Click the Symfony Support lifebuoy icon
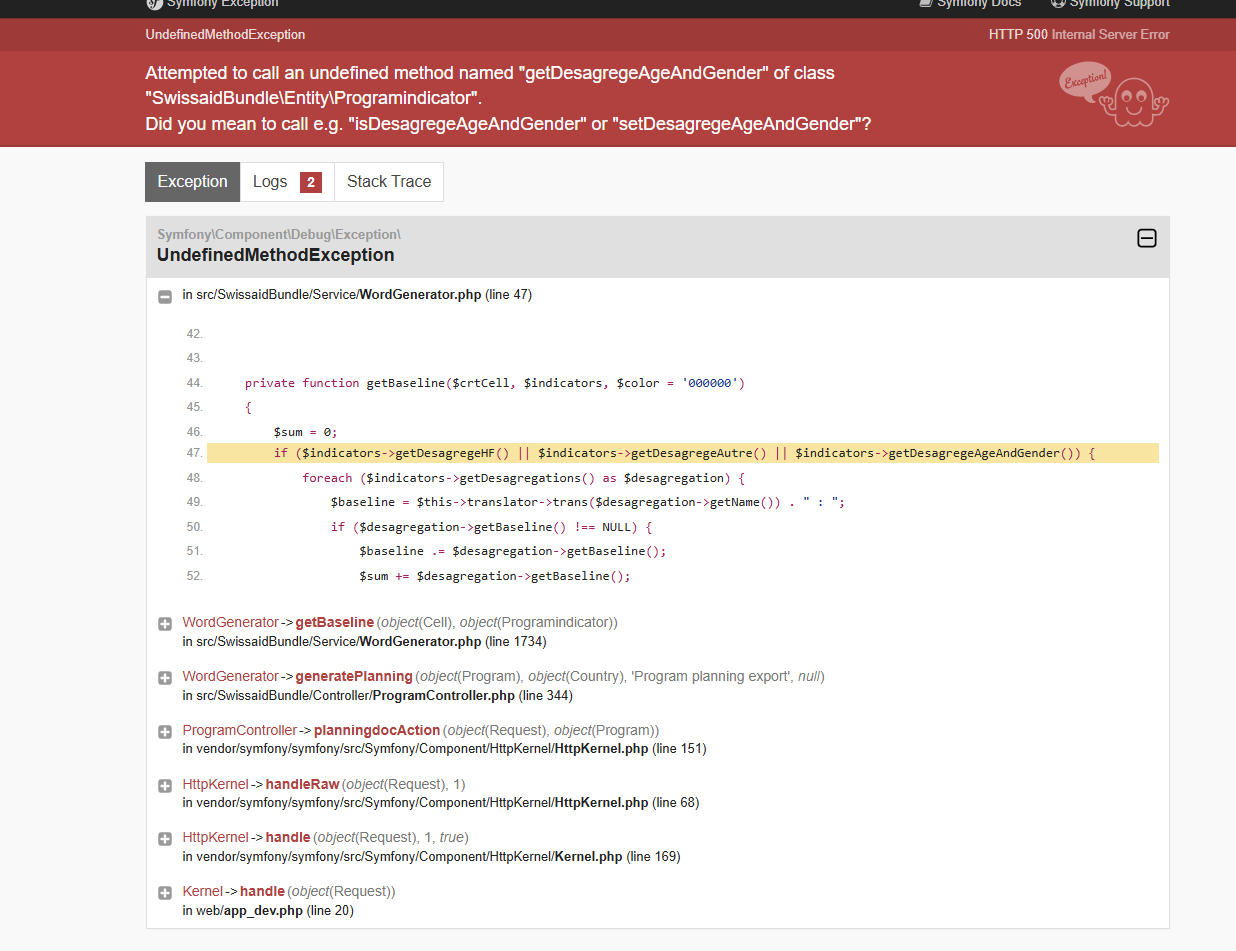Image resolution: width=1236 pixels, height=951 pixels. point(1058,4)
